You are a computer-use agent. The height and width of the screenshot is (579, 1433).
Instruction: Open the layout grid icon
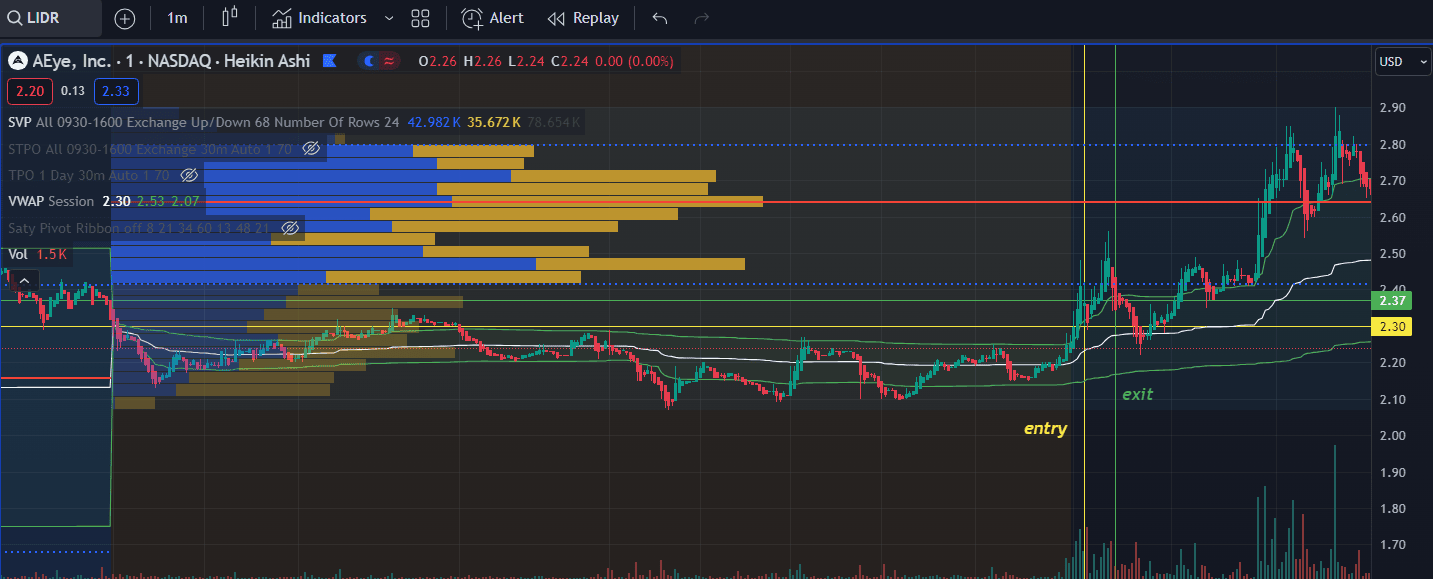tap(420, 18)
